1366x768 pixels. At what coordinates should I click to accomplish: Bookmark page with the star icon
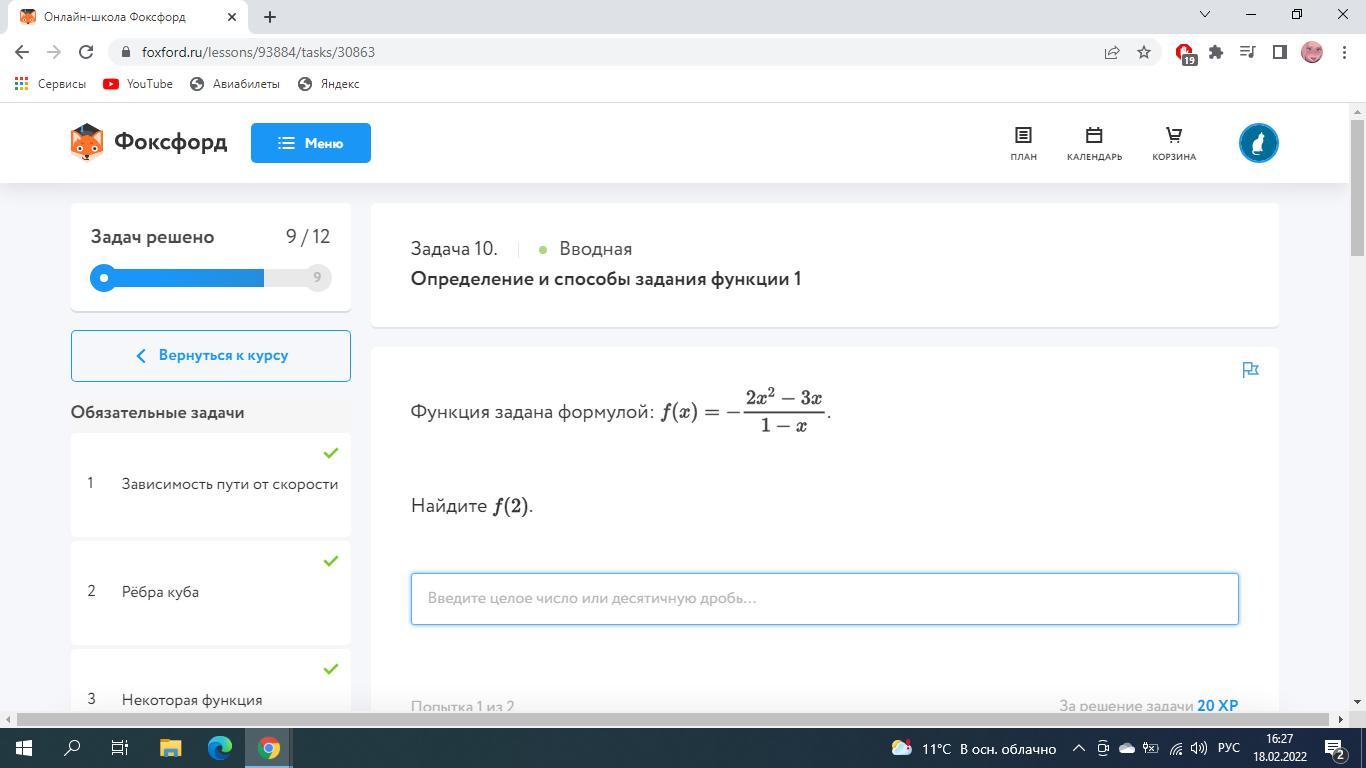tap(1144, 52)
